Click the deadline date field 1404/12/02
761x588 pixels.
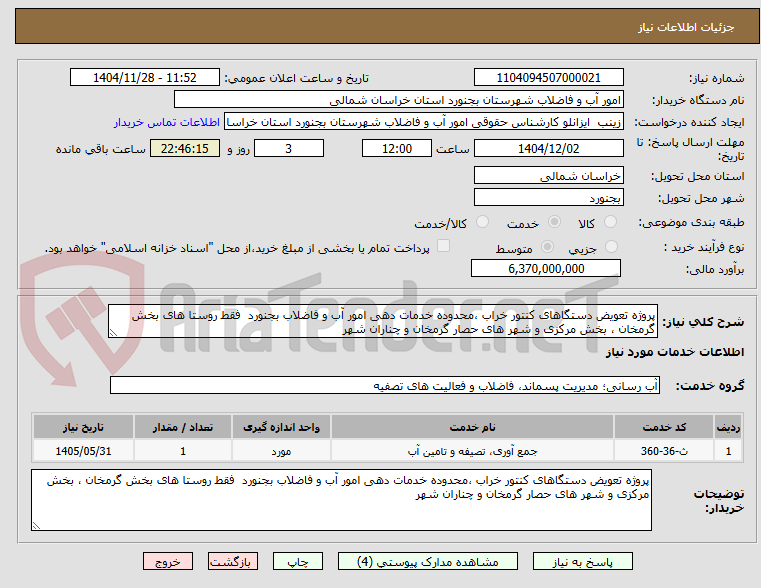pyautogui.click(x=548, y=148)
